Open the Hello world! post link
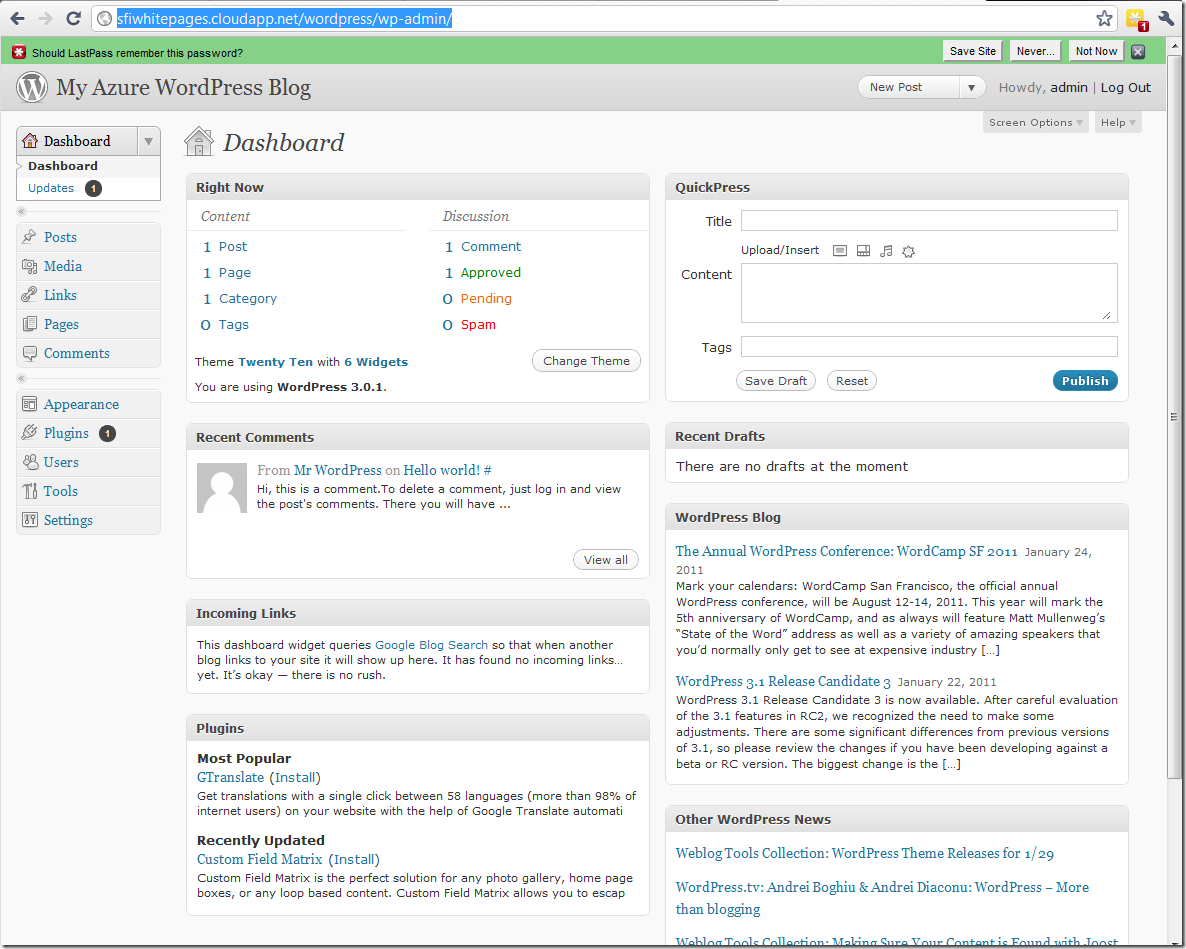 442,470
